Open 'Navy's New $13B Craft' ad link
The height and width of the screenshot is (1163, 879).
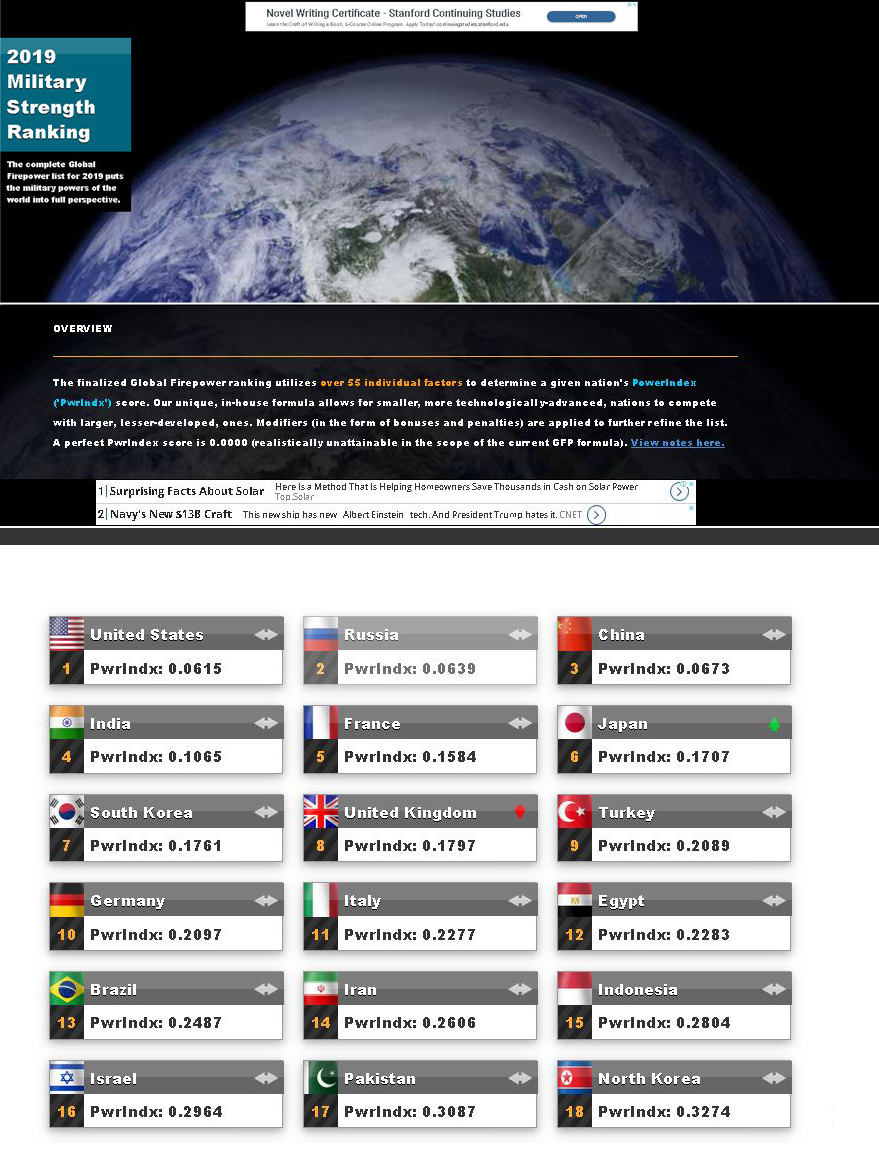171,514
